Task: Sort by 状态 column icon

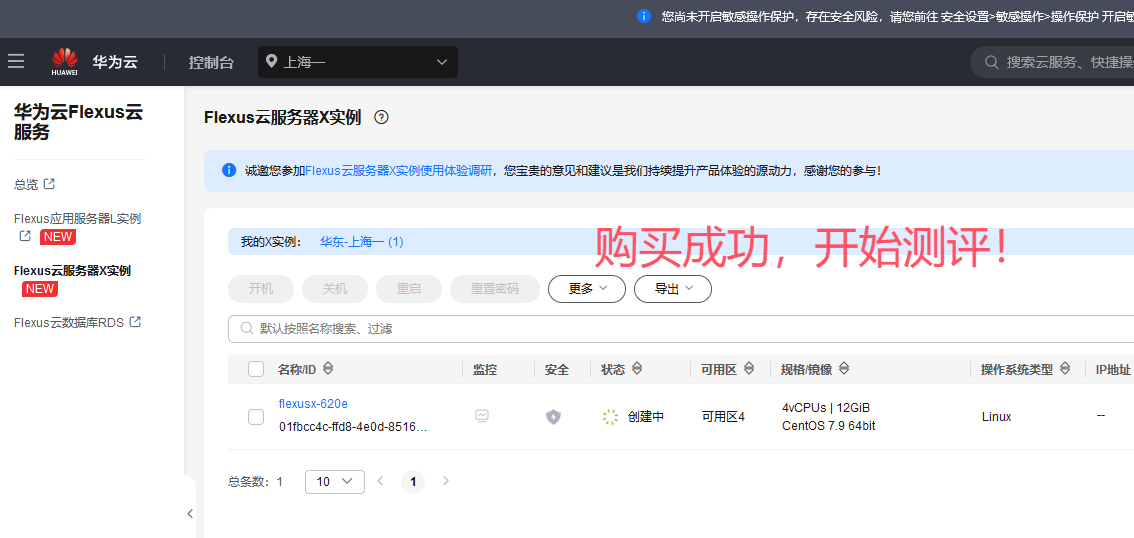Action: coord(636,369)
